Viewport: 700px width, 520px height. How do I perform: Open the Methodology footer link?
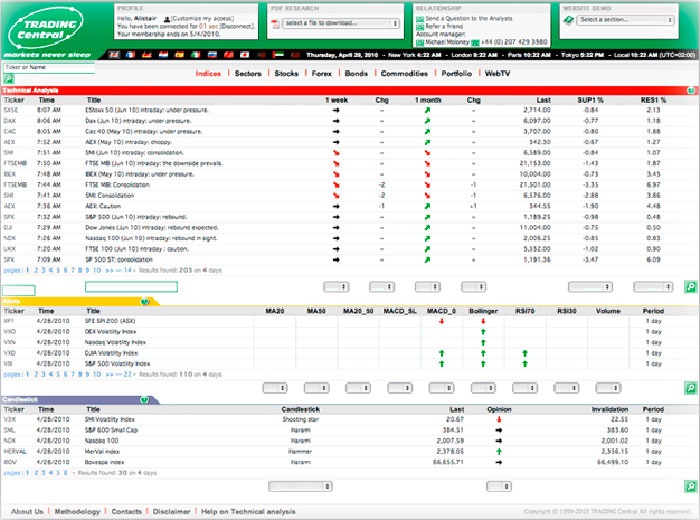(77, 511)
